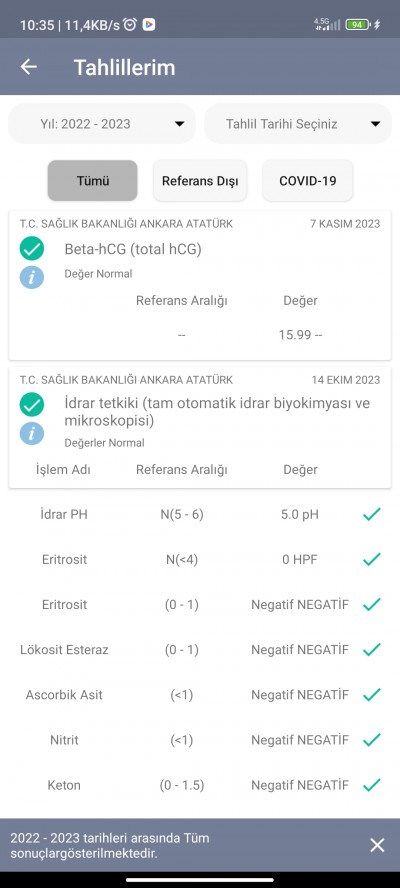Select the Referans Dışı filter tab

pyautogui.click(x=200, y=181)
